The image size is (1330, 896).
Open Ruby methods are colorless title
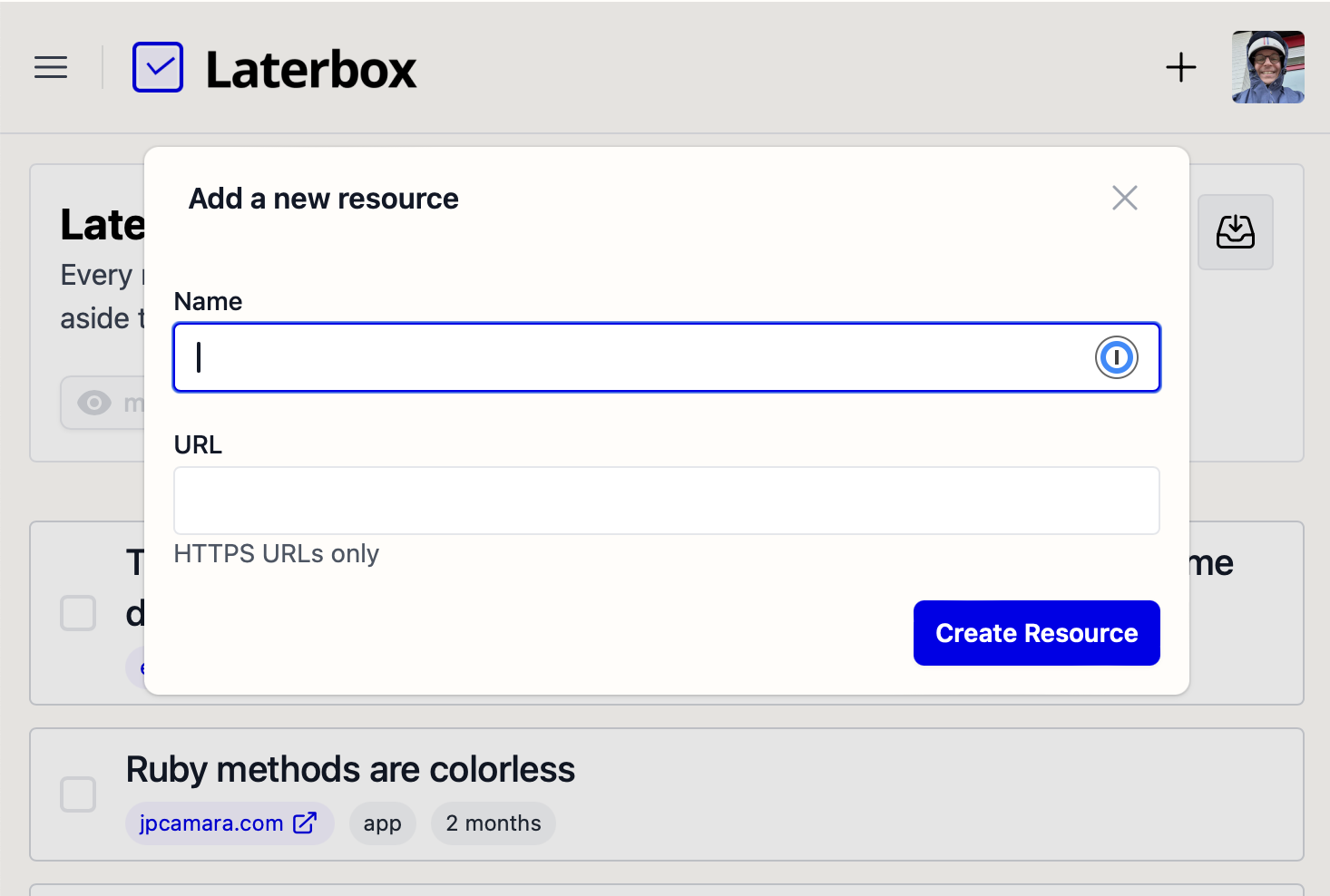tap(350, 770)
